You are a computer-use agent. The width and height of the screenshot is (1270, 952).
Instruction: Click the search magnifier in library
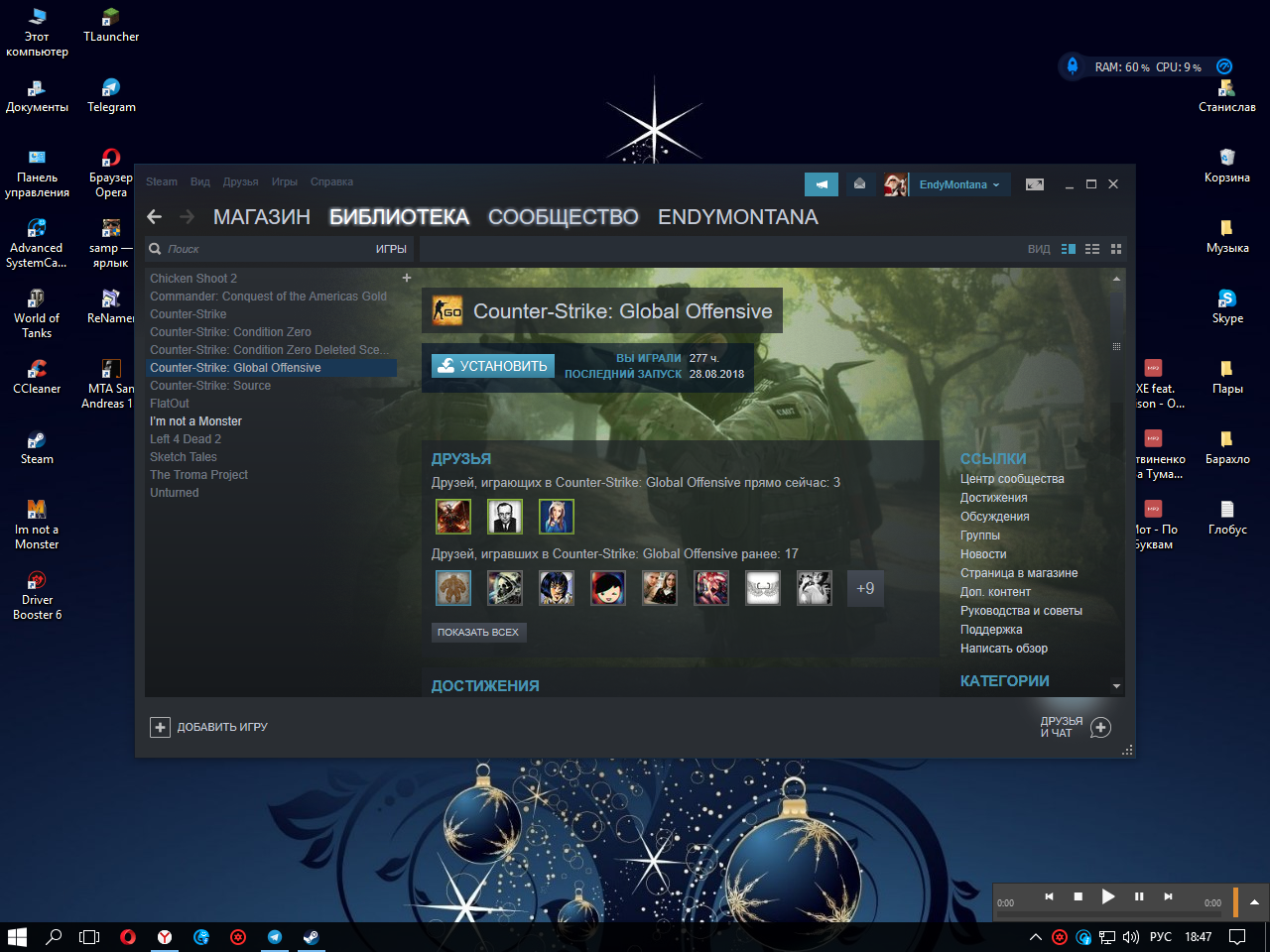coord(156,249)
